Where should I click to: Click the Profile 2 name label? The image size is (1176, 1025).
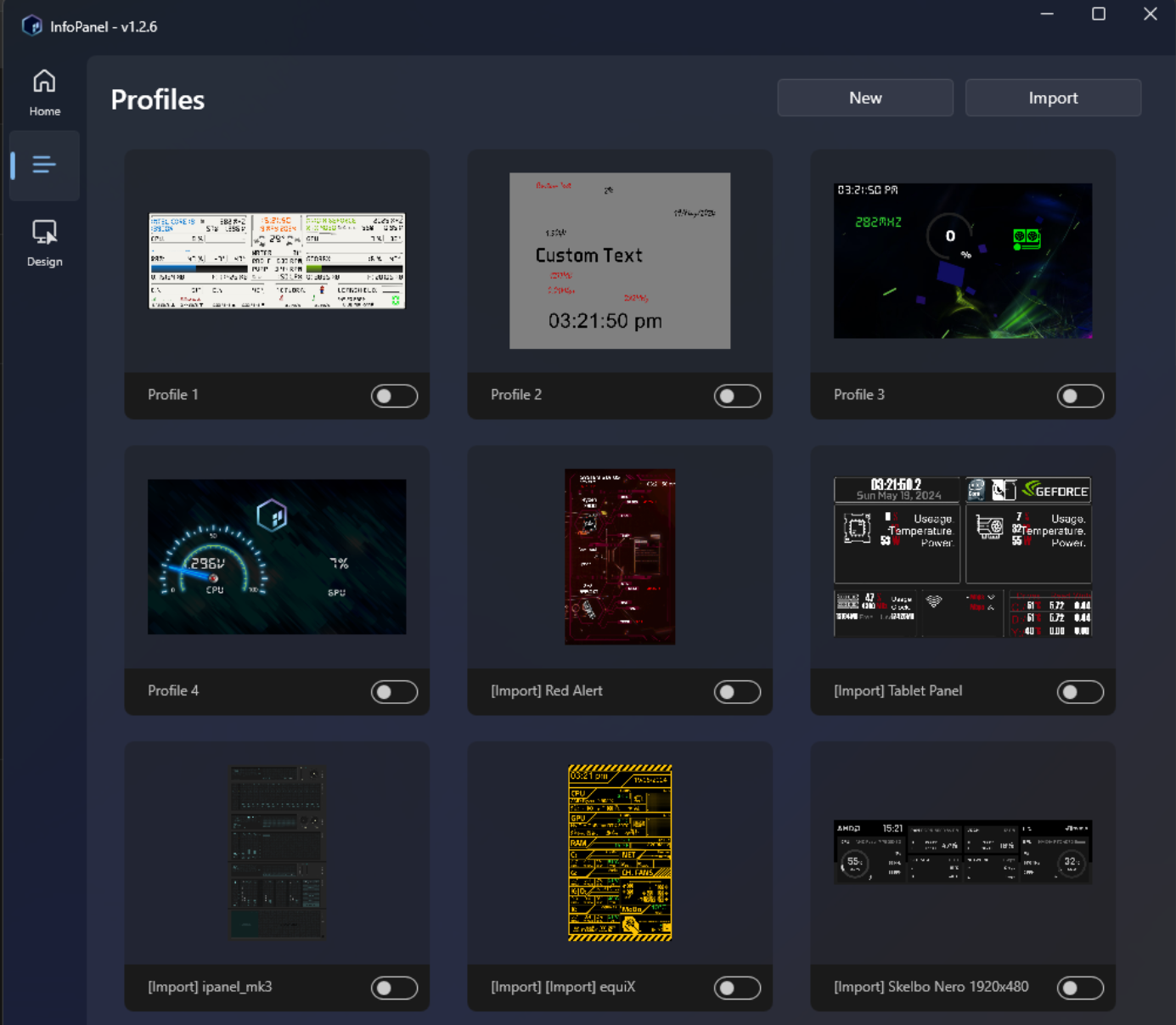pyautogui.click(x=516, y=395)
